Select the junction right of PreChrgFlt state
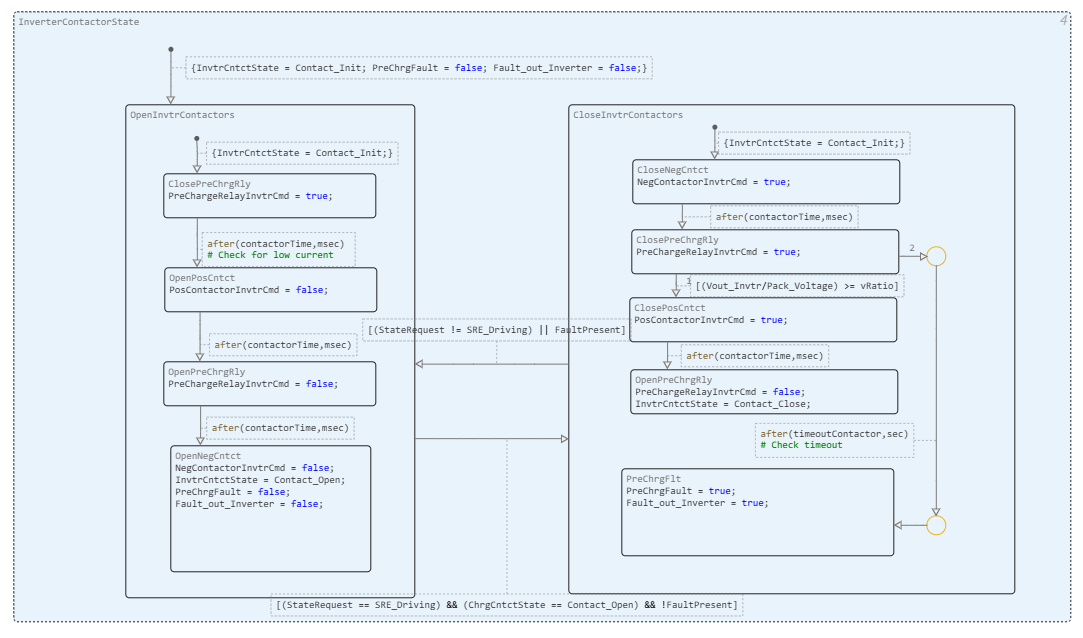 [x=936, y=525]
